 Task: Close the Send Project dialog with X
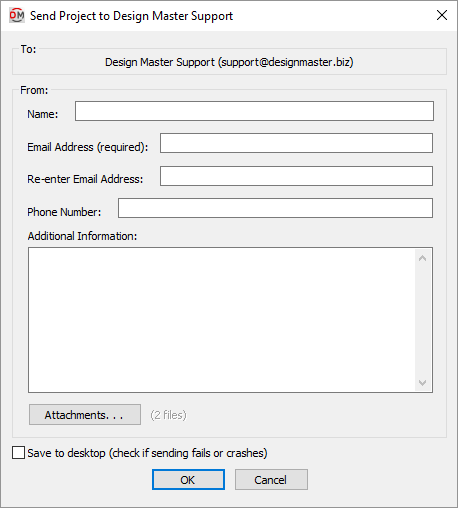442,15
